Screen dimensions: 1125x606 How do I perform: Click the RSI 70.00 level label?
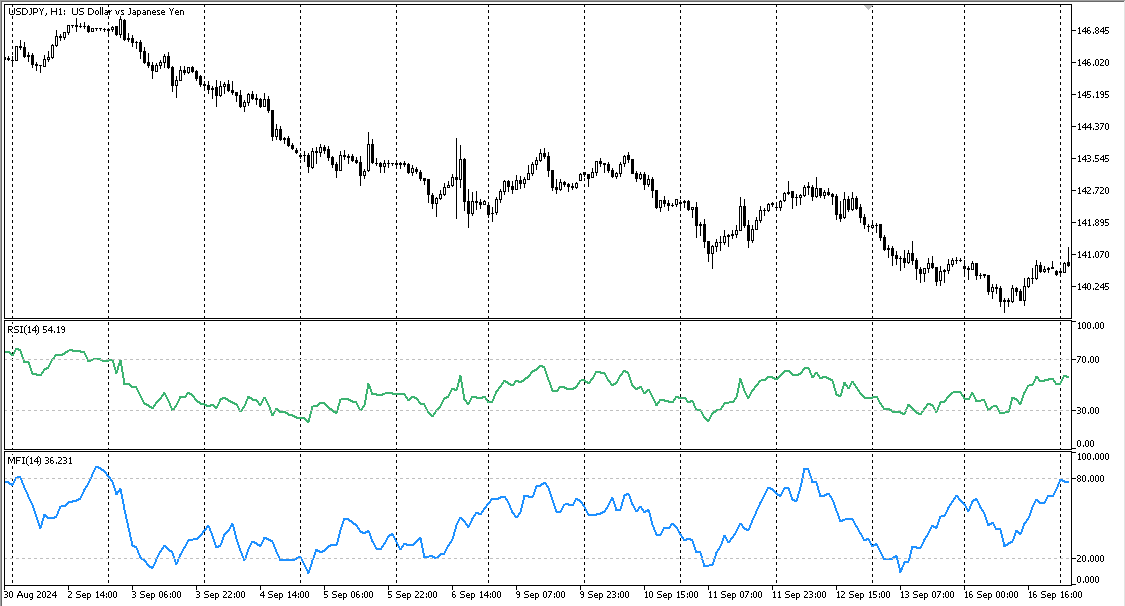tap(1088, 360)
